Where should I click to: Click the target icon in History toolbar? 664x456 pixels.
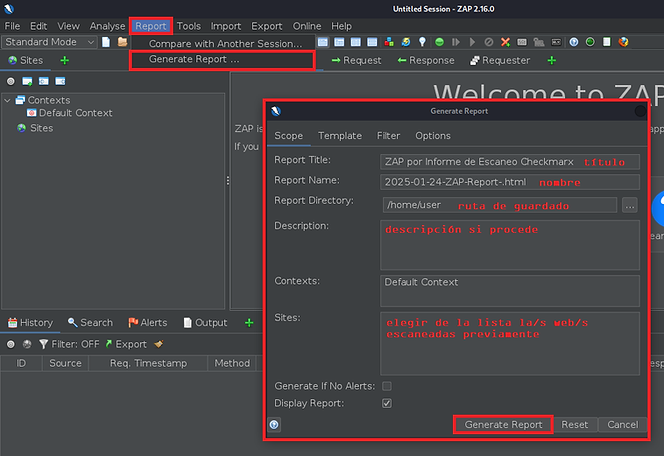coord(11,344)
